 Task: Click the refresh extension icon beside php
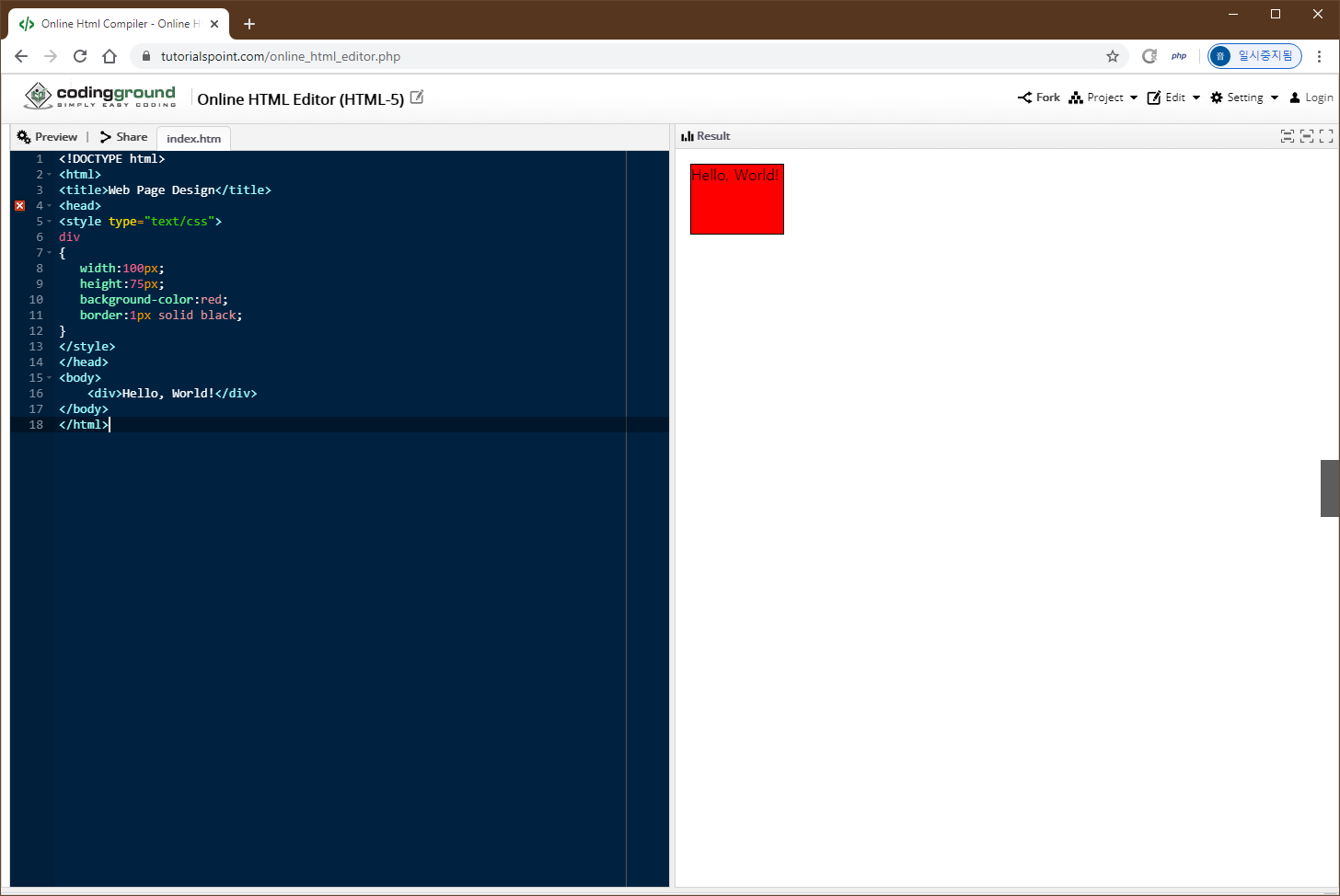(1149, 56)
